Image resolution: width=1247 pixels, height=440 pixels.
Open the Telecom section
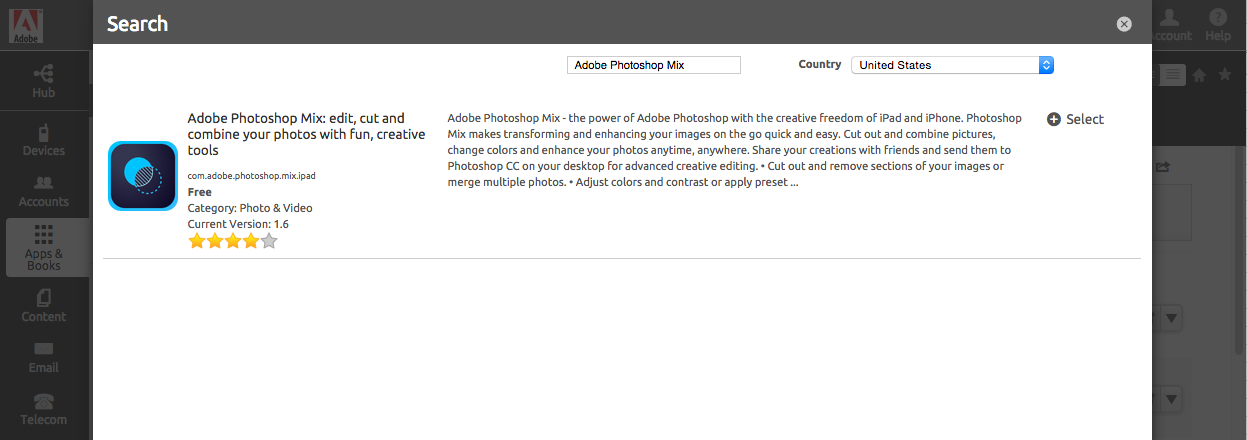(43, 408)
